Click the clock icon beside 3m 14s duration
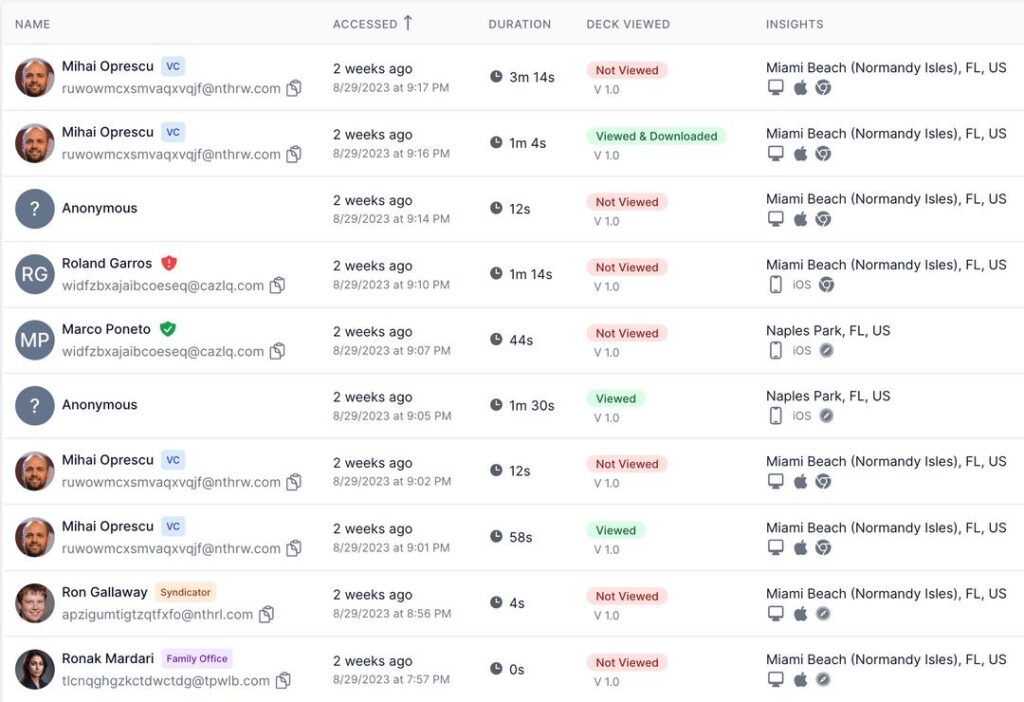This screenshot has width=1024, height=702. [496, 76]
